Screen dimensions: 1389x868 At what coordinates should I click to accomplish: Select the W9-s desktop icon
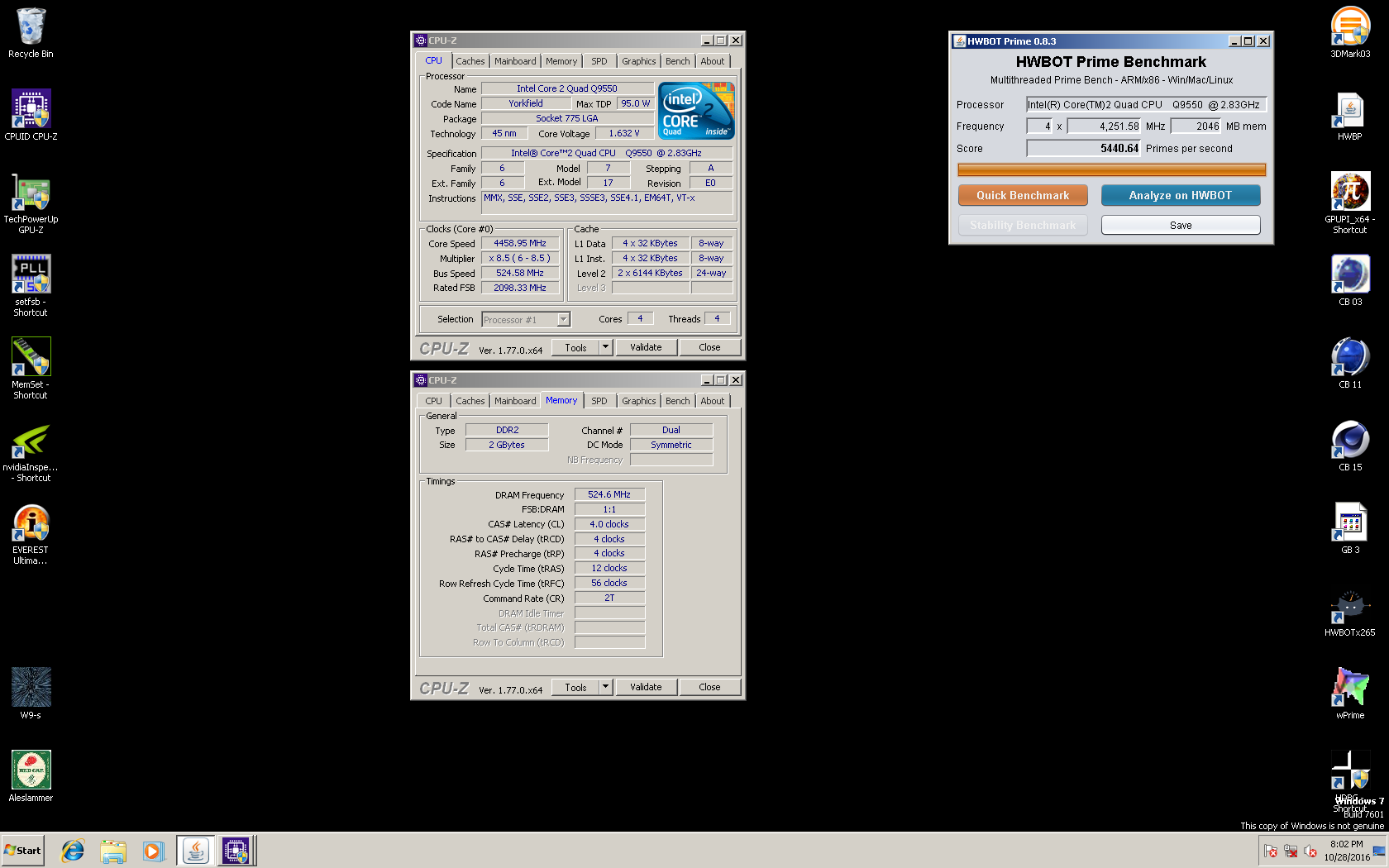[x=31, y=694]
